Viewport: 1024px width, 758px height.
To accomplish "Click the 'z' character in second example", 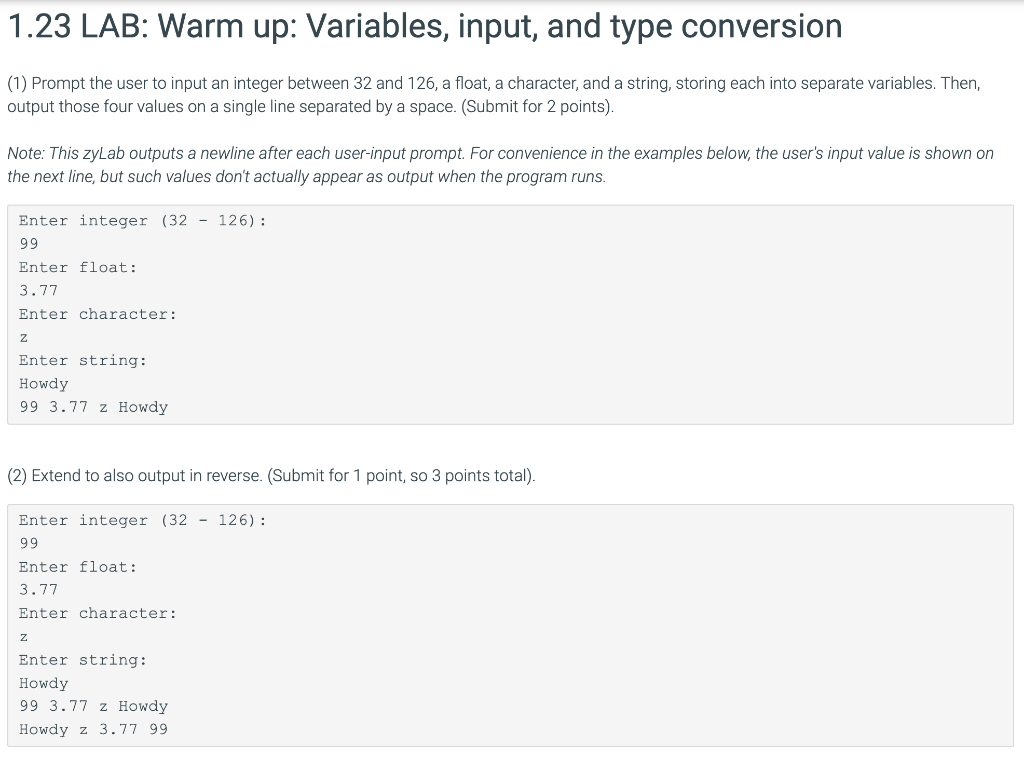I will 24,637.
